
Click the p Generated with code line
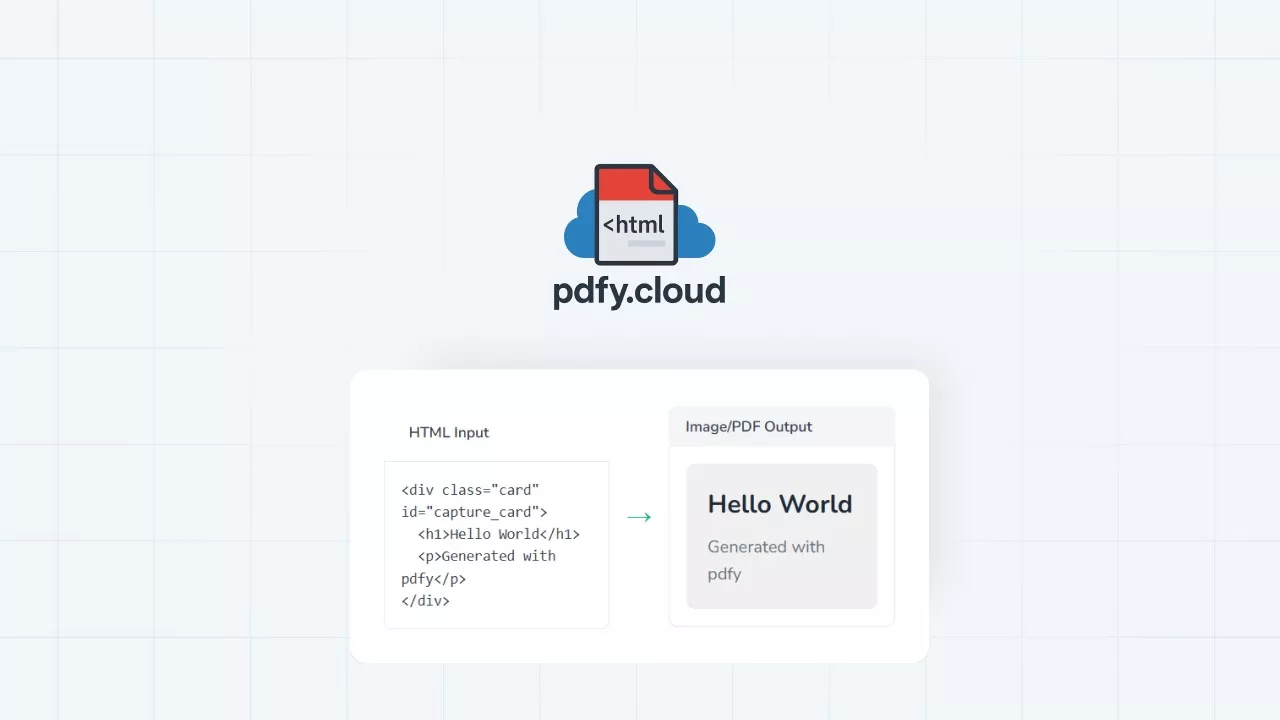[x=486, y=556]
